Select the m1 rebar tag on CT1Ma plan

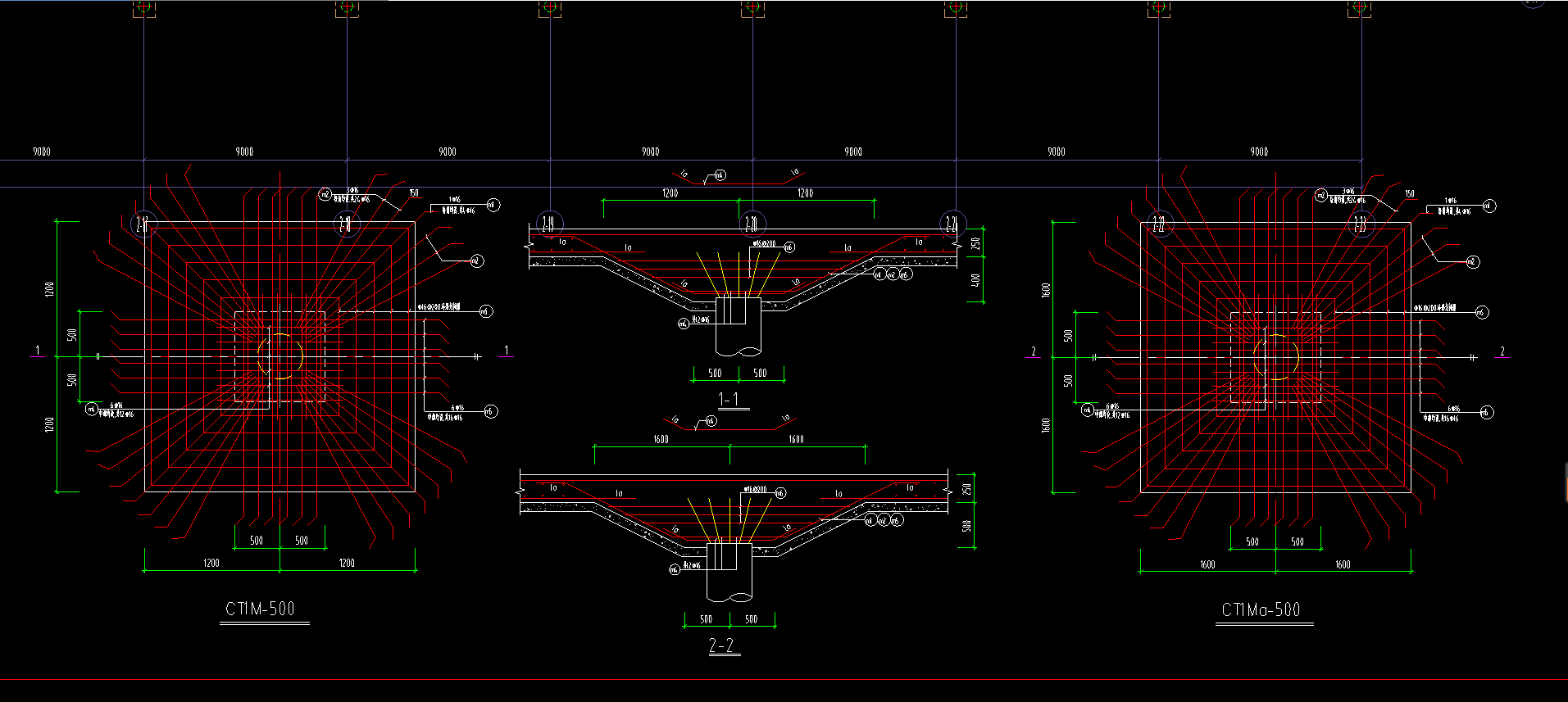[x=1489, y=206]
